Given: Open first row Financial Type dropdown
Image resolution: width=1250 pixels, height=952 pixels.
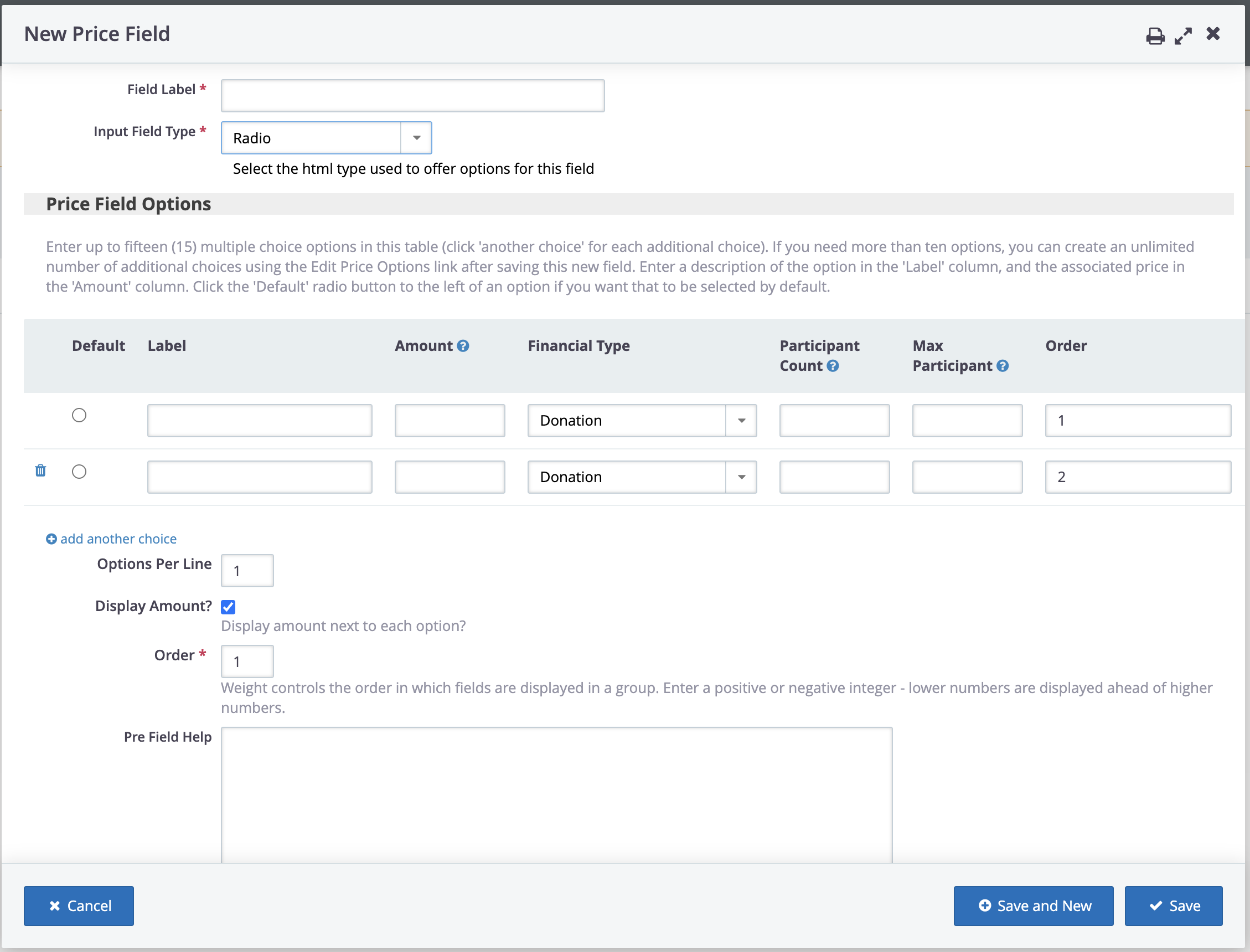Looking at the screenshot, I should [x=642, y=421].
